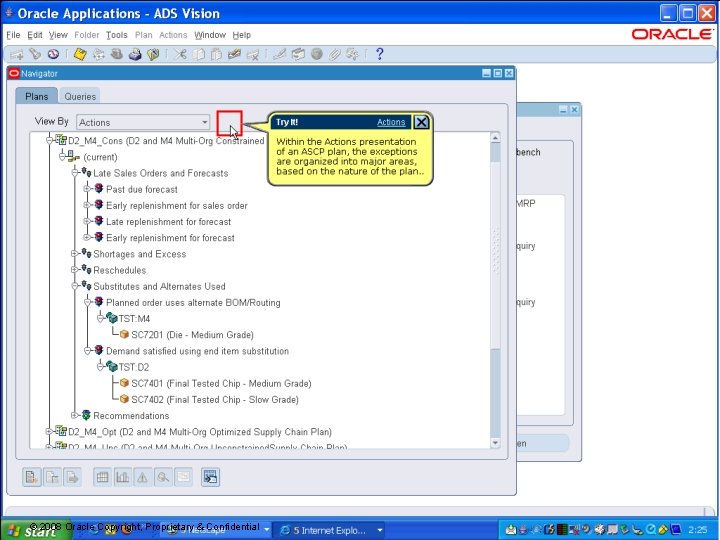Click the magnifier search icon in Navigator bottom bar
The height and width of the screenshot is (540, 720).
click(x=163, y=478)
